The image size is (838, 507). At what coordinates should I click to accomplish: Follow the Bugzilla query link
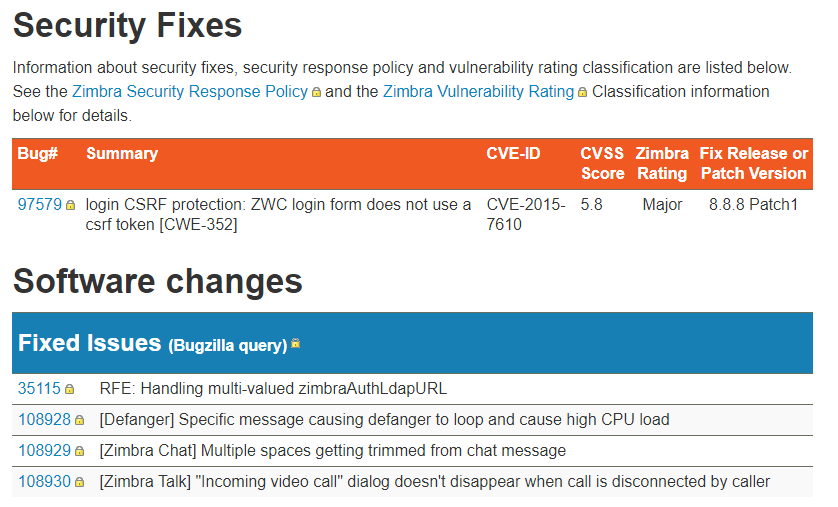click(229, 345)
